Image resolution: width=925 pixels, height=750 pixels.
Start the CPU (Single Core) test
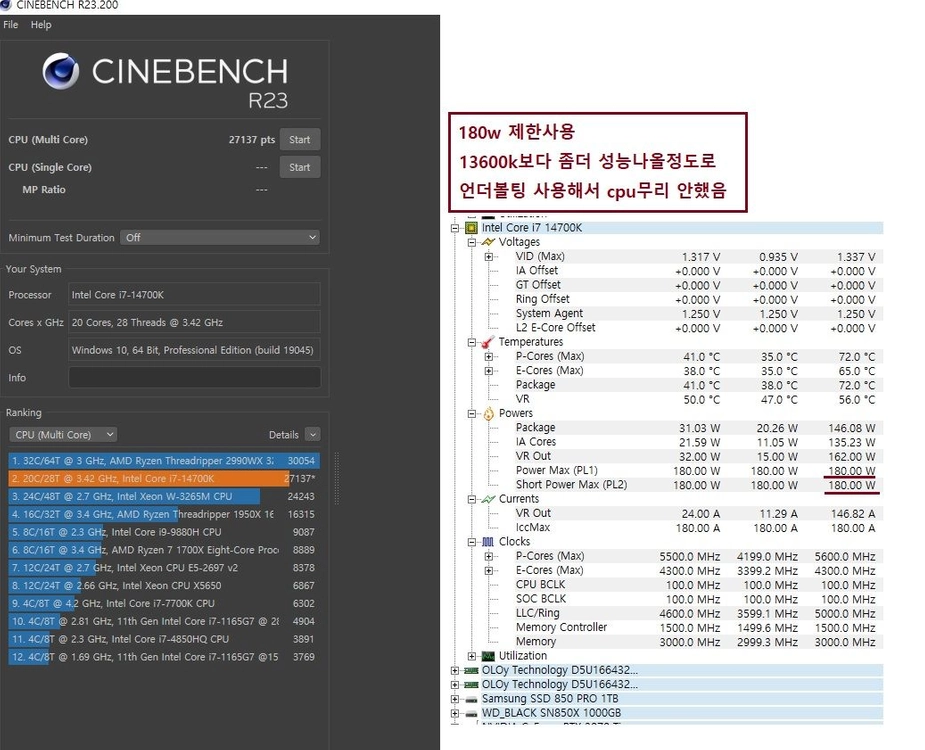click(300, 167)
